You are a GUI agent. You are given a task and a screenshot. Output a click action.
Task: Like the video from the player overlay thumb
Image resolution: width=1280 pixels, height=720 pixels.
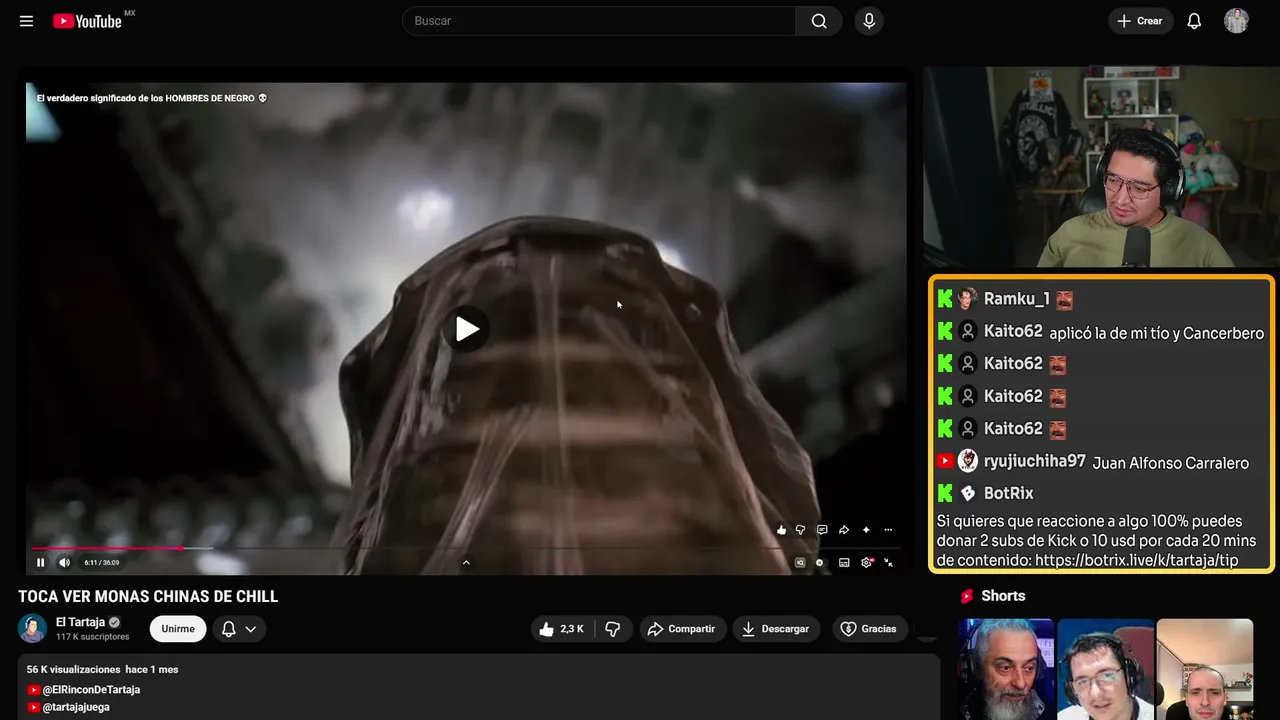(782, 530)
